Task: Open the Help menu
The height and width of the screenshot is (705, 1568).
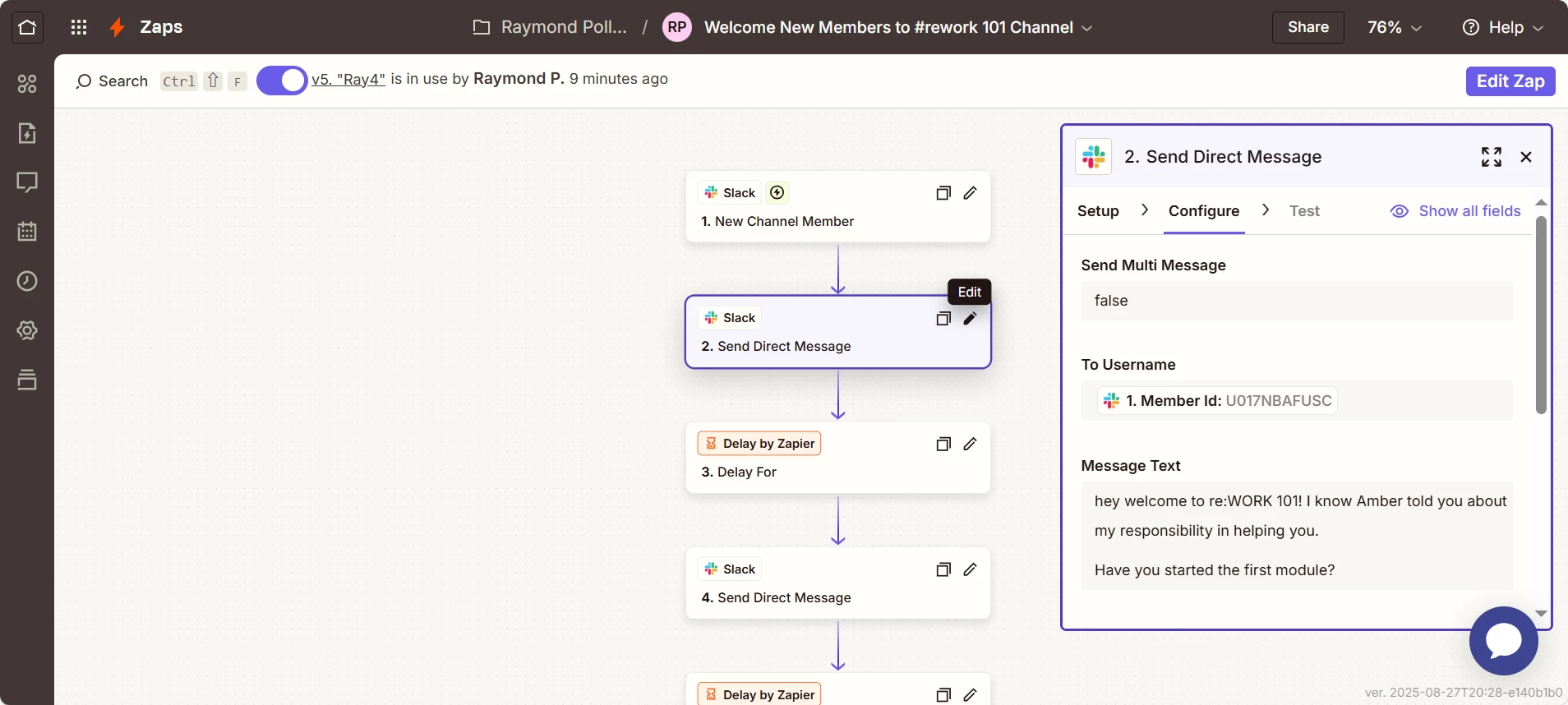Action: 1503,27
